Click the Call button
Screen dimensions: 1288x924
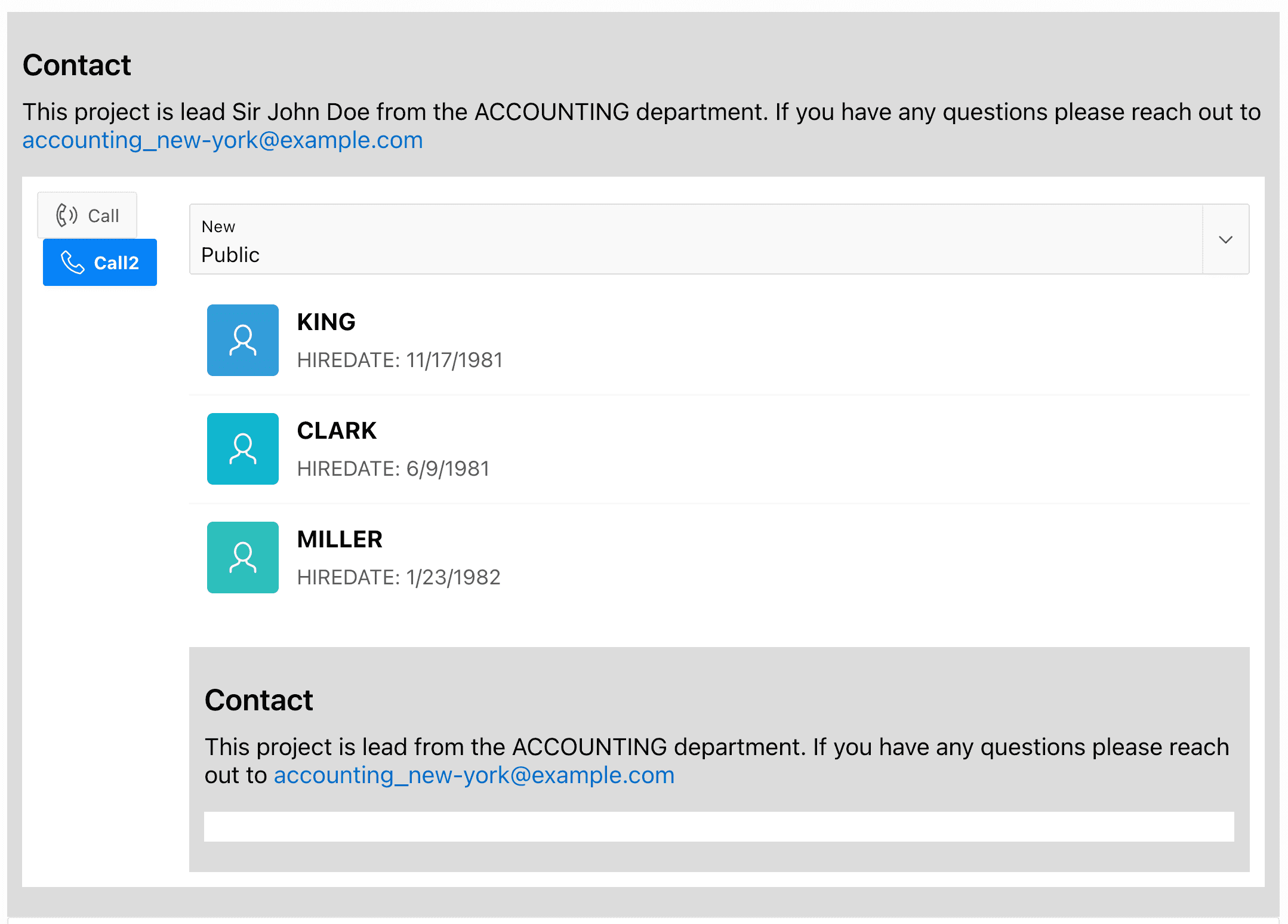click(x=87, y=215)
